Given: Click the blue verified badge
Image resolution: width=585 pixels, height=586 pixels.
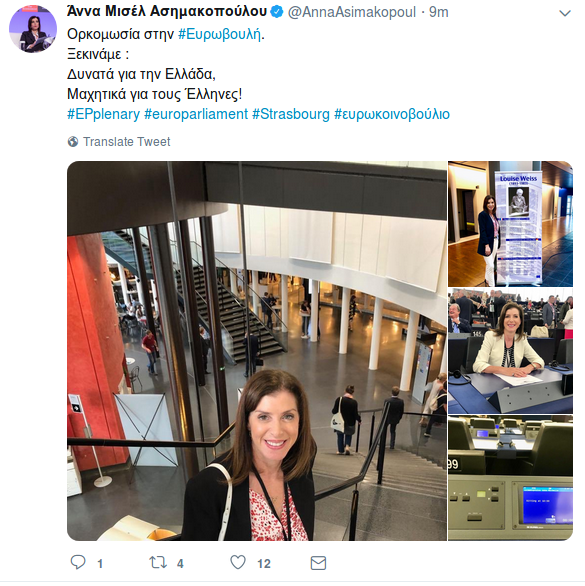Looking at the screenshot, I should click(x=277, y=12).
